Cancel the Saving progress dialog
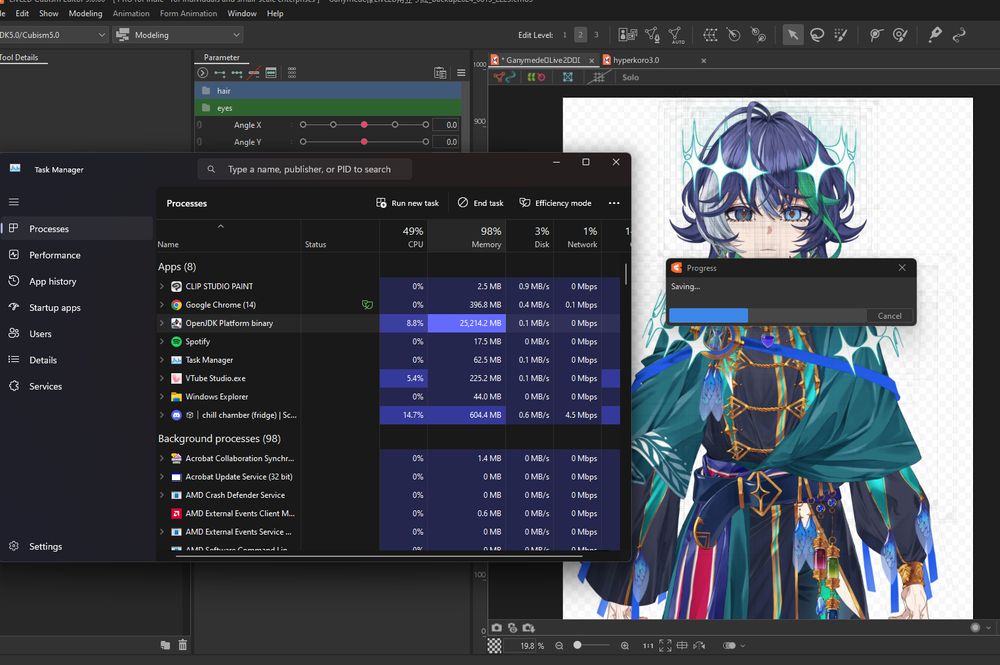This screenshot has height=665, width=1000. [x=890, y=316]
